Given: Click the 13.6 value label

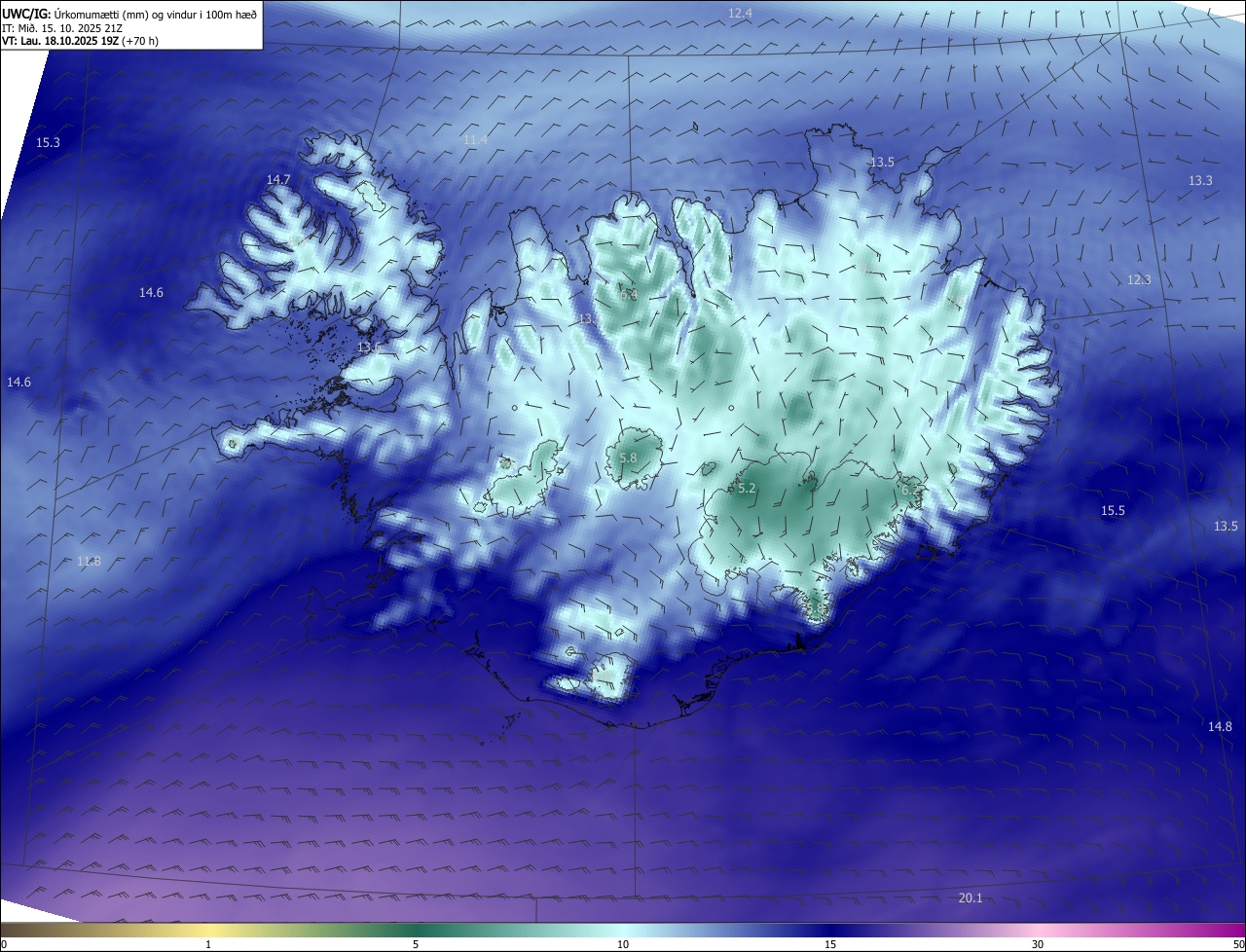Looking at the screenshot, I should point(369,348).
